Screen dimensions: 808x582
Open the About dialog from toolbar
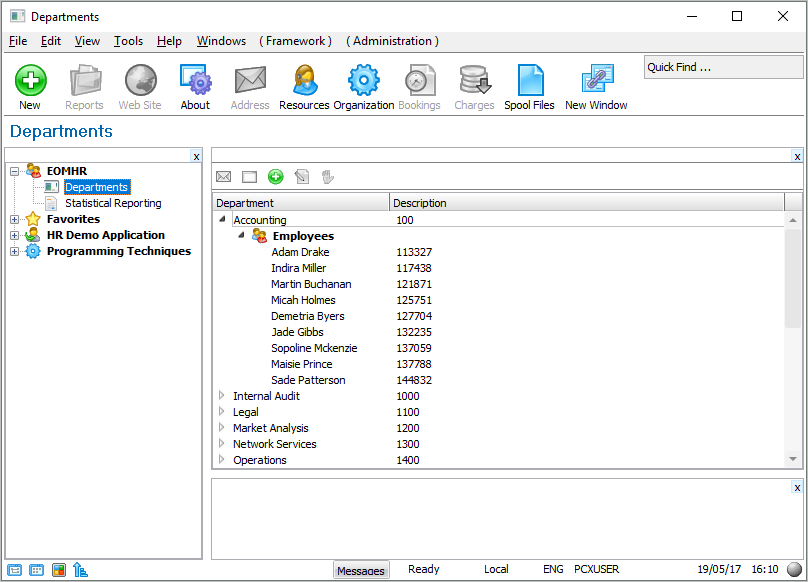coord(195,81)
